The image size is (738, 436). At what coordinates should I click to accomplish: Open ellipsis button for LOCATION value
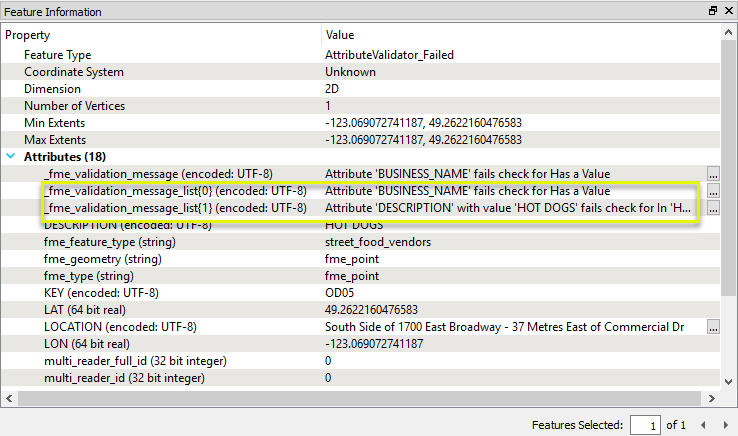(x=712, y=327)
